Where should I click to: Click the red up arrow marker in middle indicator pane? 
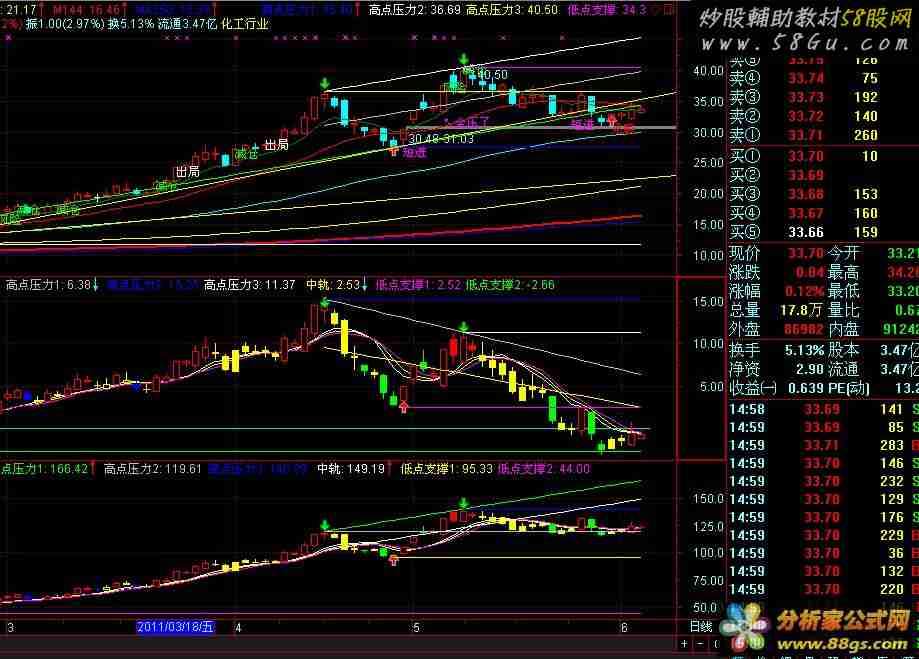[404, 406]
